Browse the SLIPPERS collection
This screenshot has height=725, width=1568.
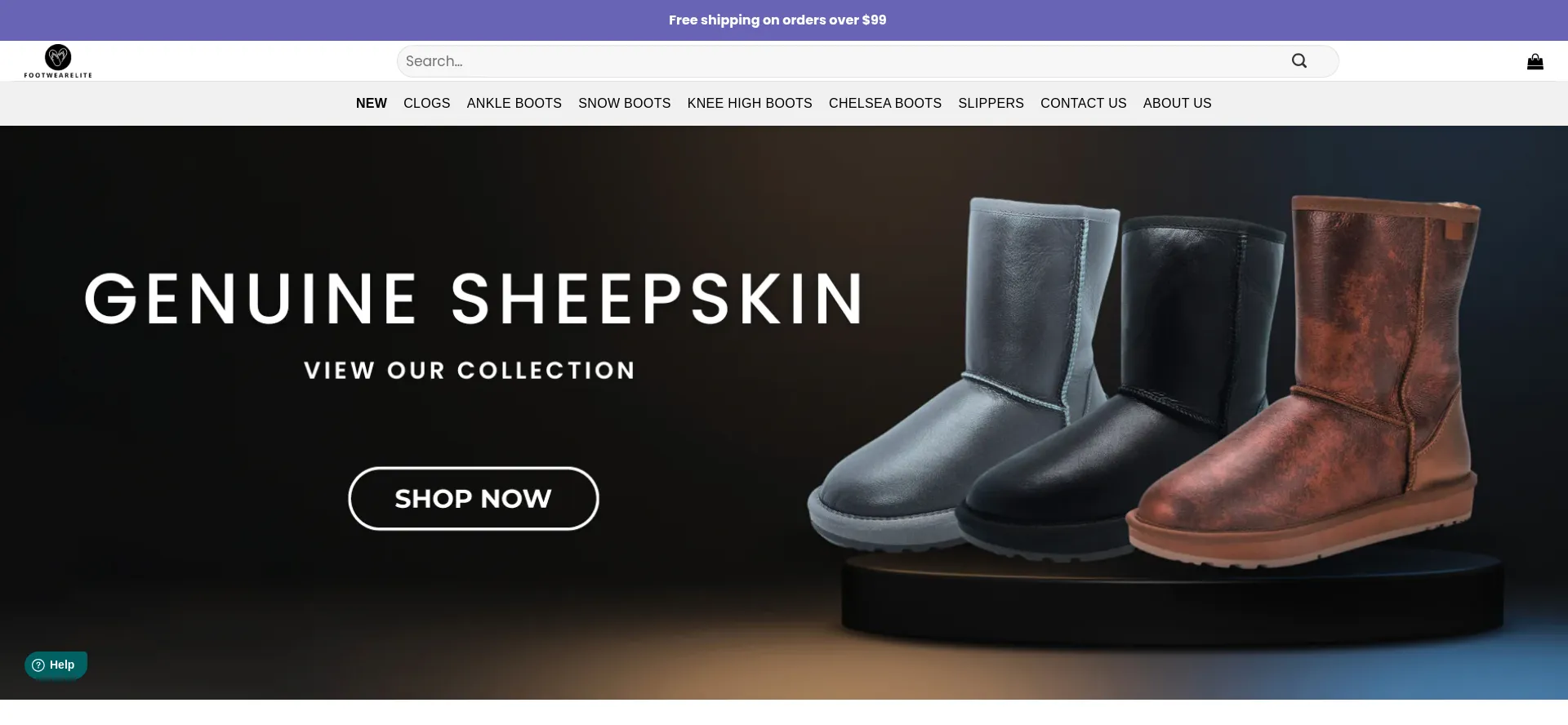[991, 103]
